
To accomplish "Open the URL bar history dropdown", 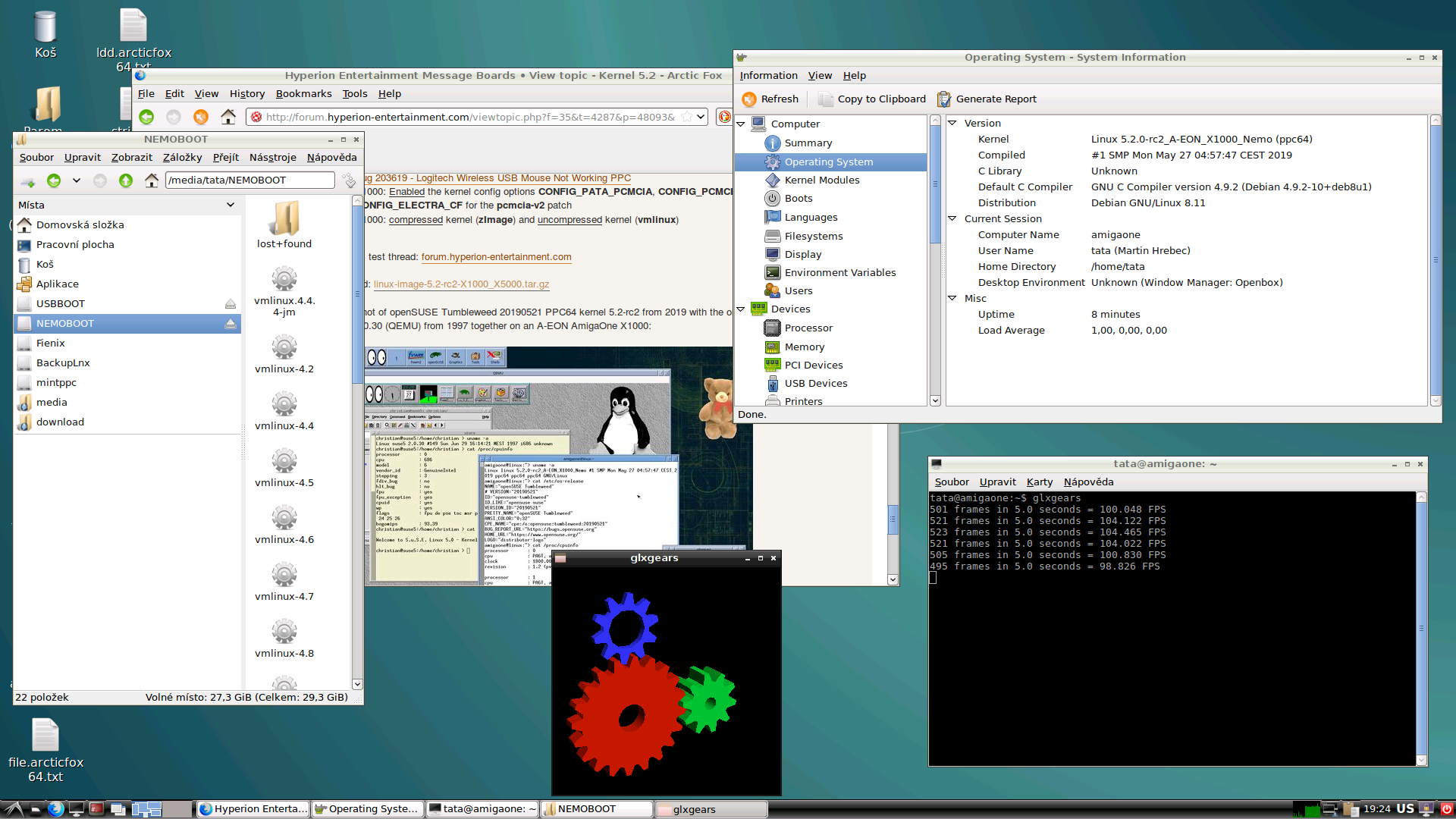I will coord(701,117).
